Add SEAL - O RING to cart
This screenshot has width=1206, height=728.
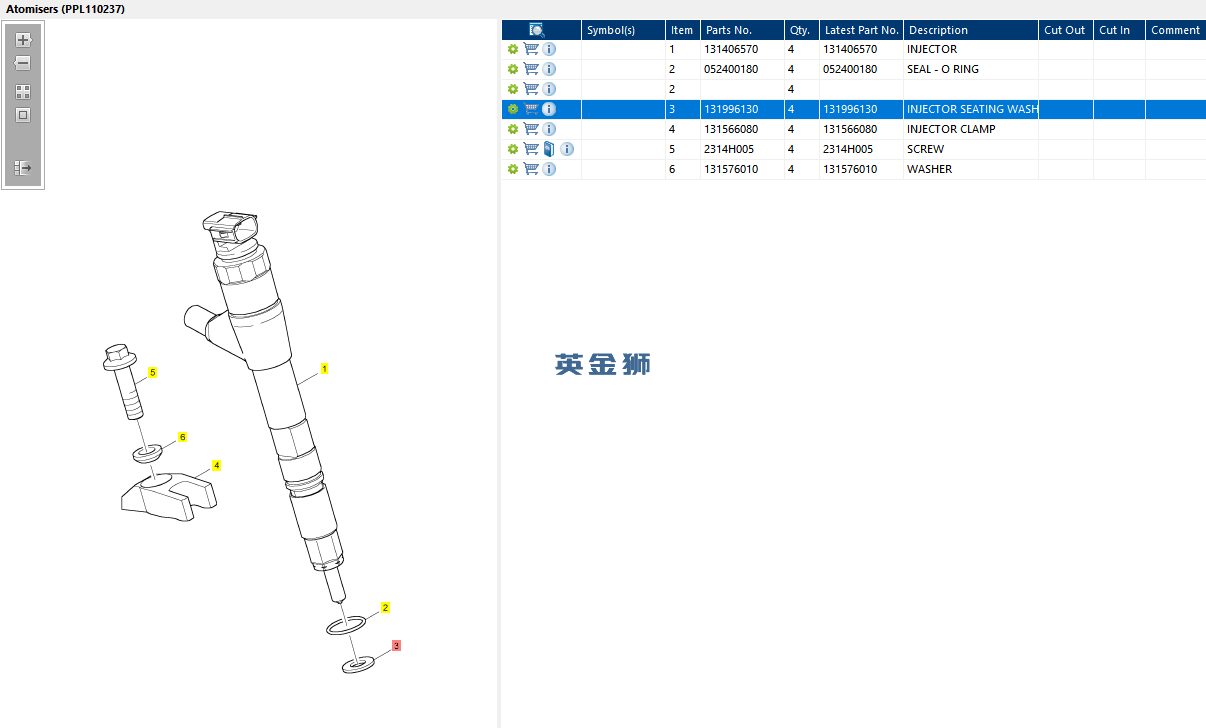click(531, 69)
